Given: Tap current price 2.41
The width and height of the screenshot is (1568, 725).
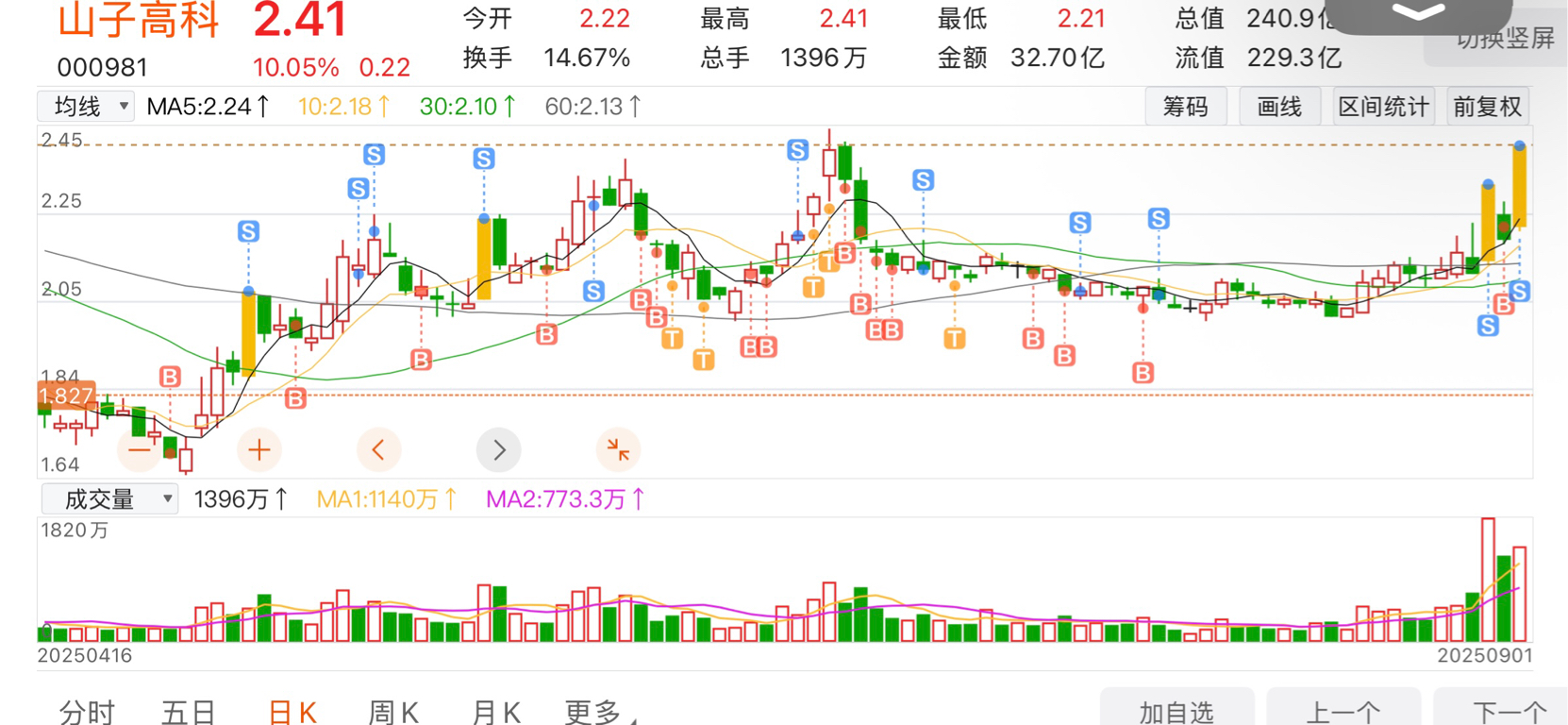Looking at the screenshot, I should coord(300,20).
